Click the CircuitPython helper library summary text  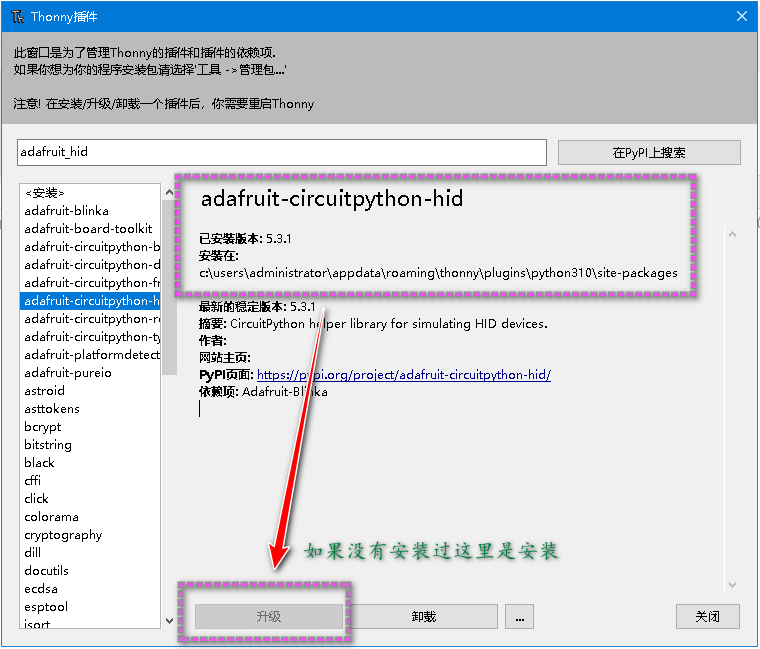(389, 324)
